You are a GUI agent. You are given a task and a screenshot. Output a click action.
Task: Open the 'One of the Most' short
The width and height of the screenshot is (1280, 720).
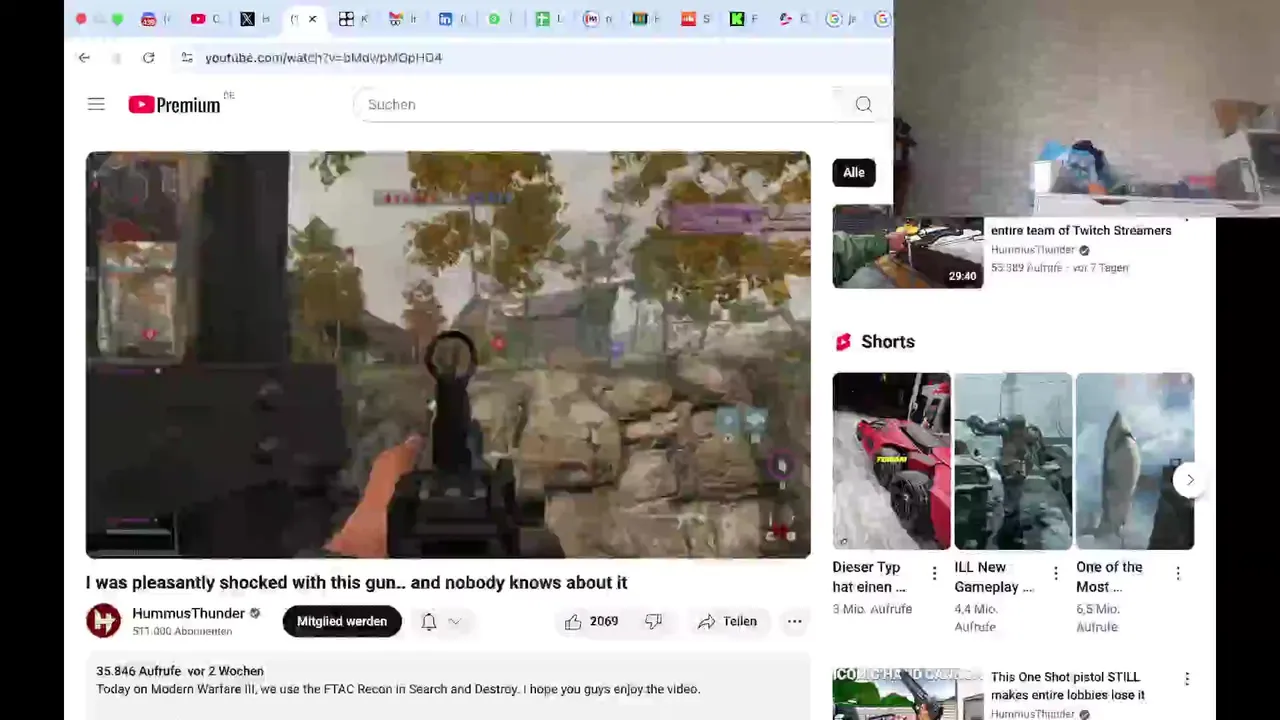pyautogui.click(x=1135, y=461)
